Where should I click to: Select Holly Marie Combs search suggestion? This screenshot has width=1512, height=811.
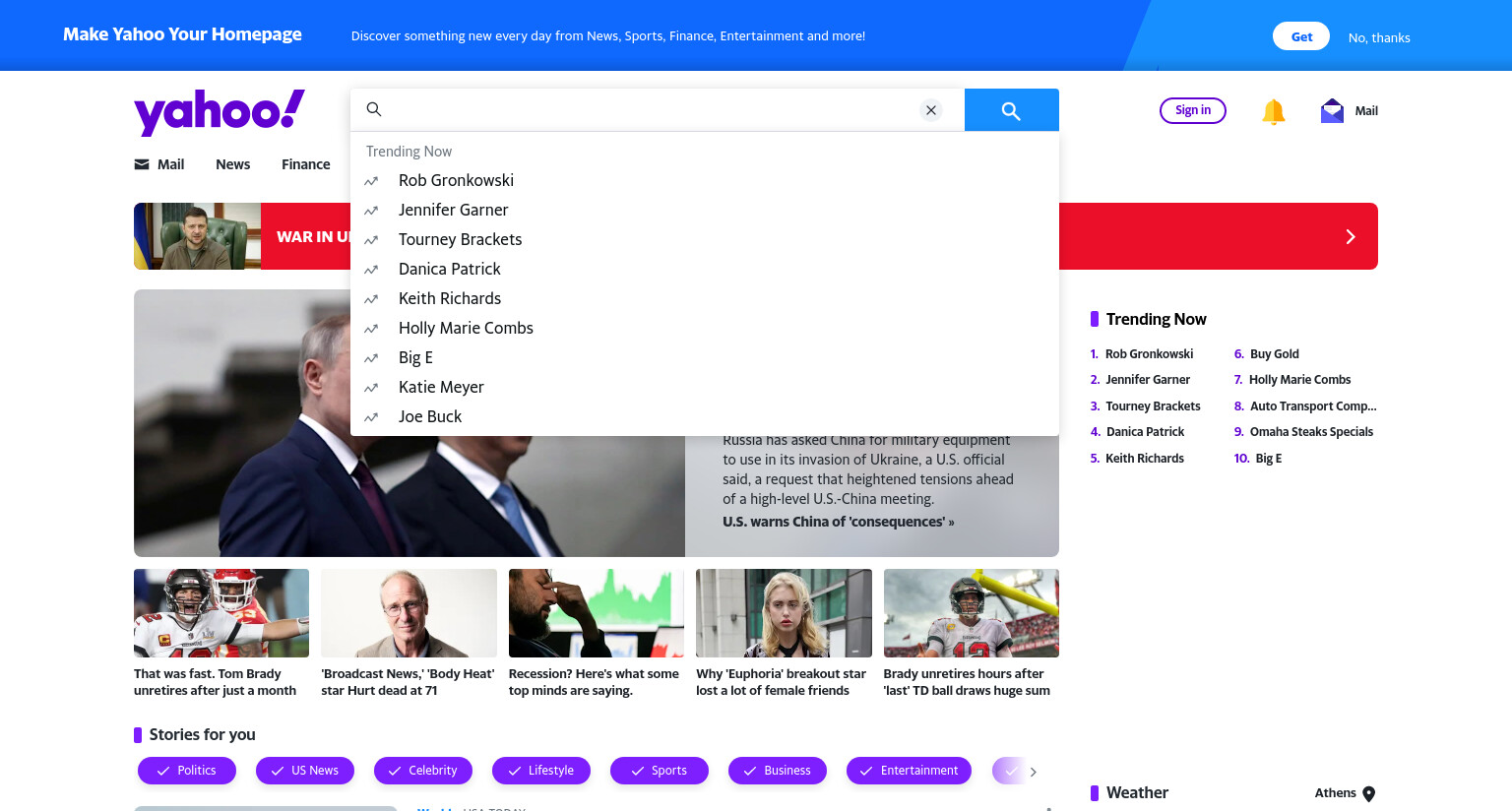pyautogui.click(x=705, y=328)
